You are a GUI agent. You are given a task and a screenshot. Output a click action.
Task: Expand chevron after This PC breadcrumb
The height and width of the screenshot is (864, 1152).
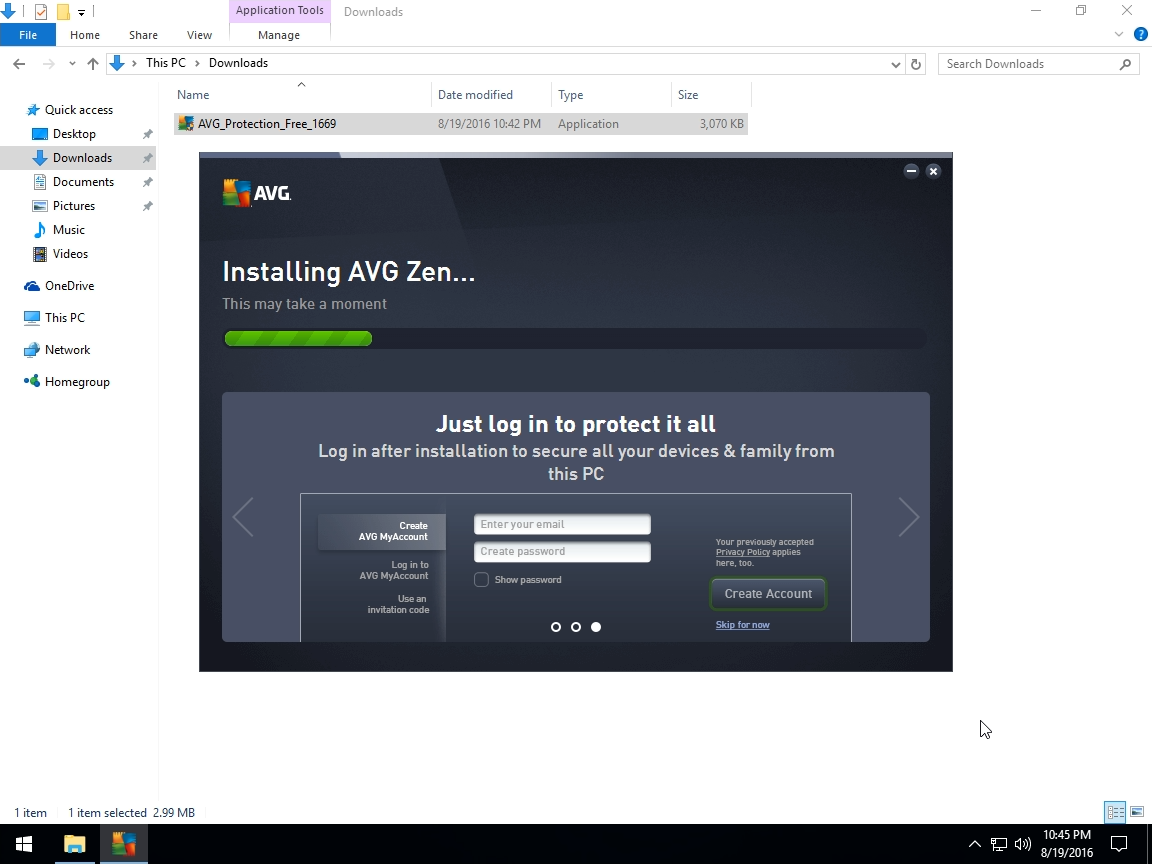(x=198, y=63)
